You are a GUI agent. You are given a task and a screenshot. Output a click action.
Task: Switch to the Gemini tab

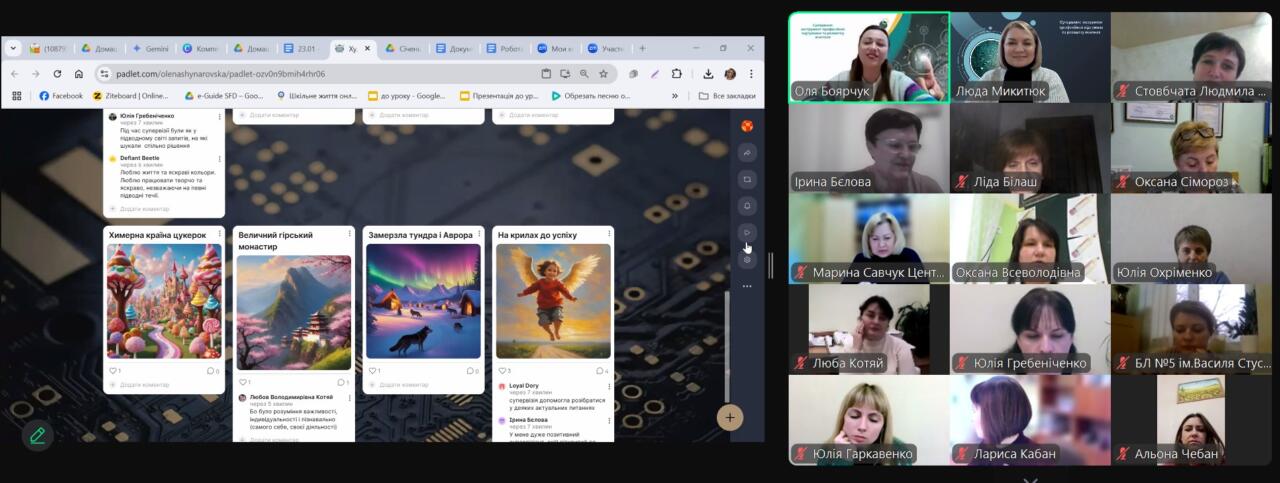pyautogui.click(x=152, y=48)
